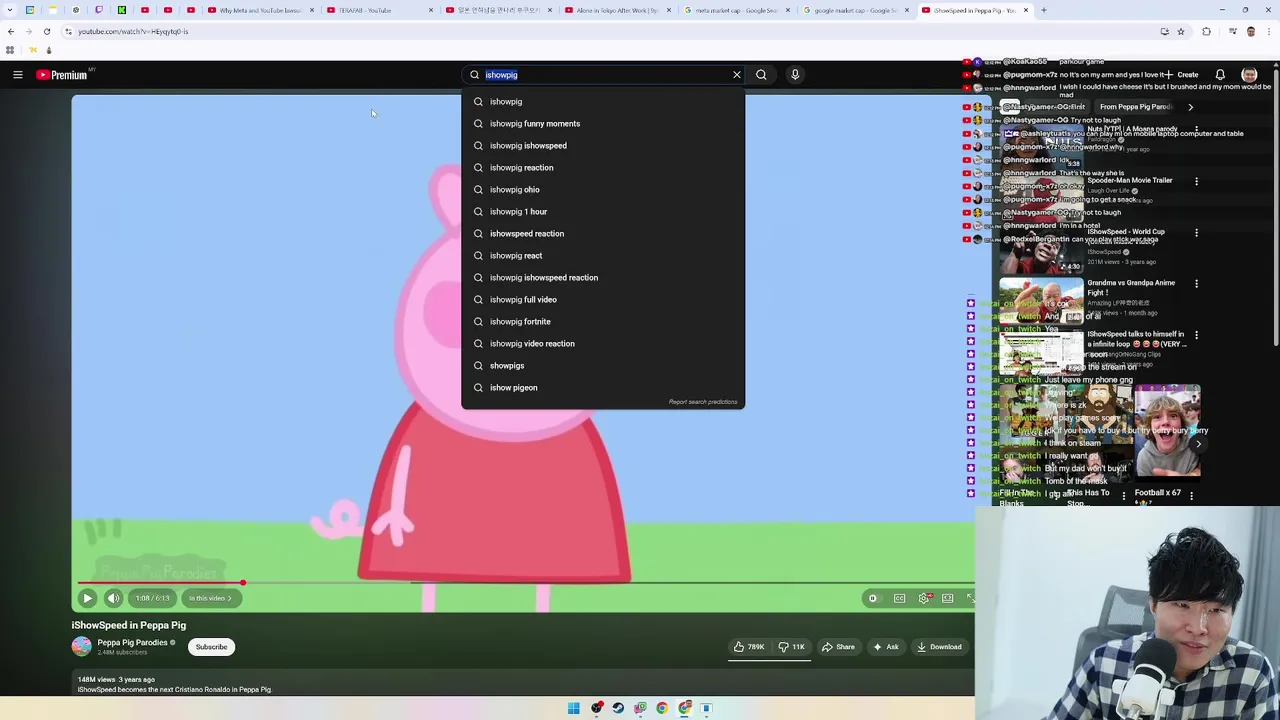Play the paused video

[87, 598]
